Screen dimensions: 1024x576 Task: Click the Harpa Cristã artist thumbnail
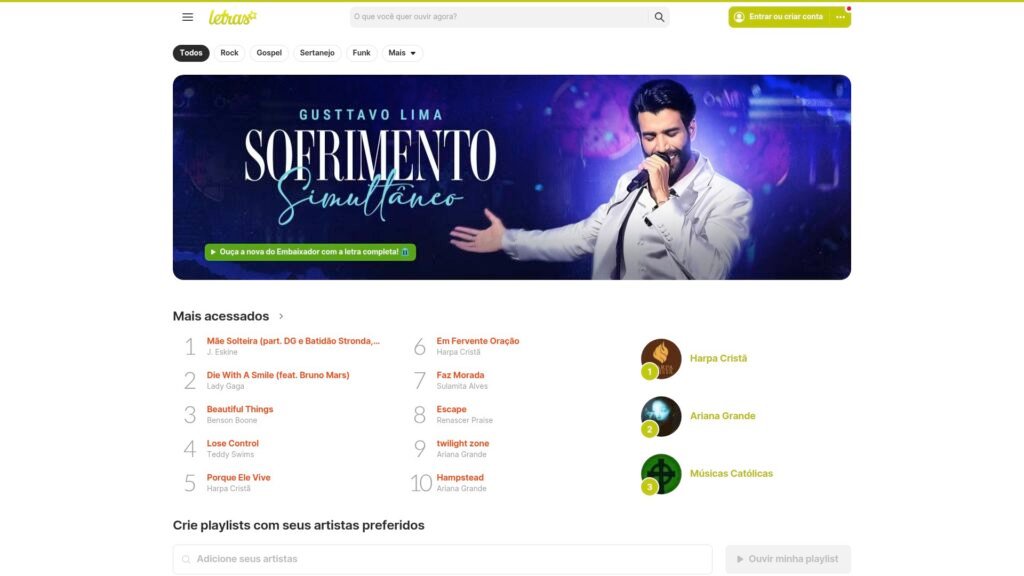pos(661,359)
